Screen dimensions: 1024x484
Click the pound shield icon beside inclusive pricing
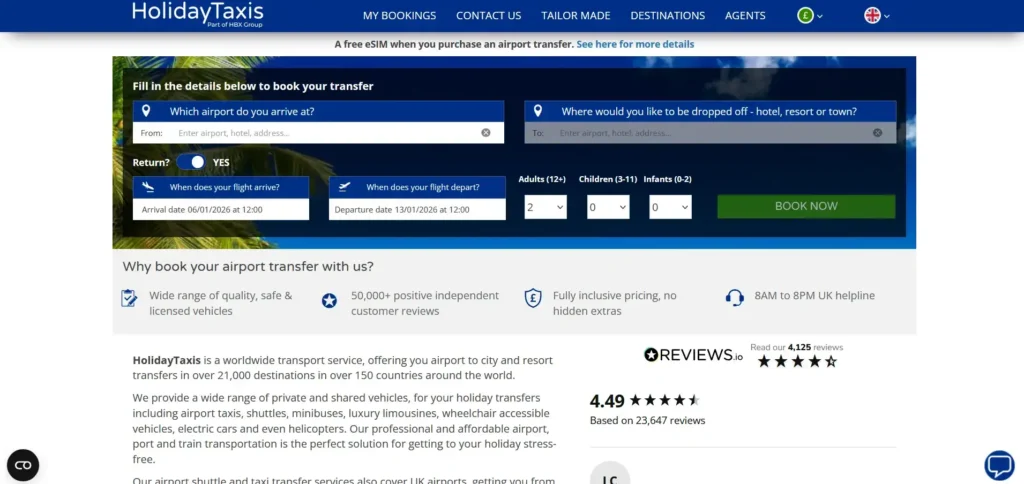533,298
